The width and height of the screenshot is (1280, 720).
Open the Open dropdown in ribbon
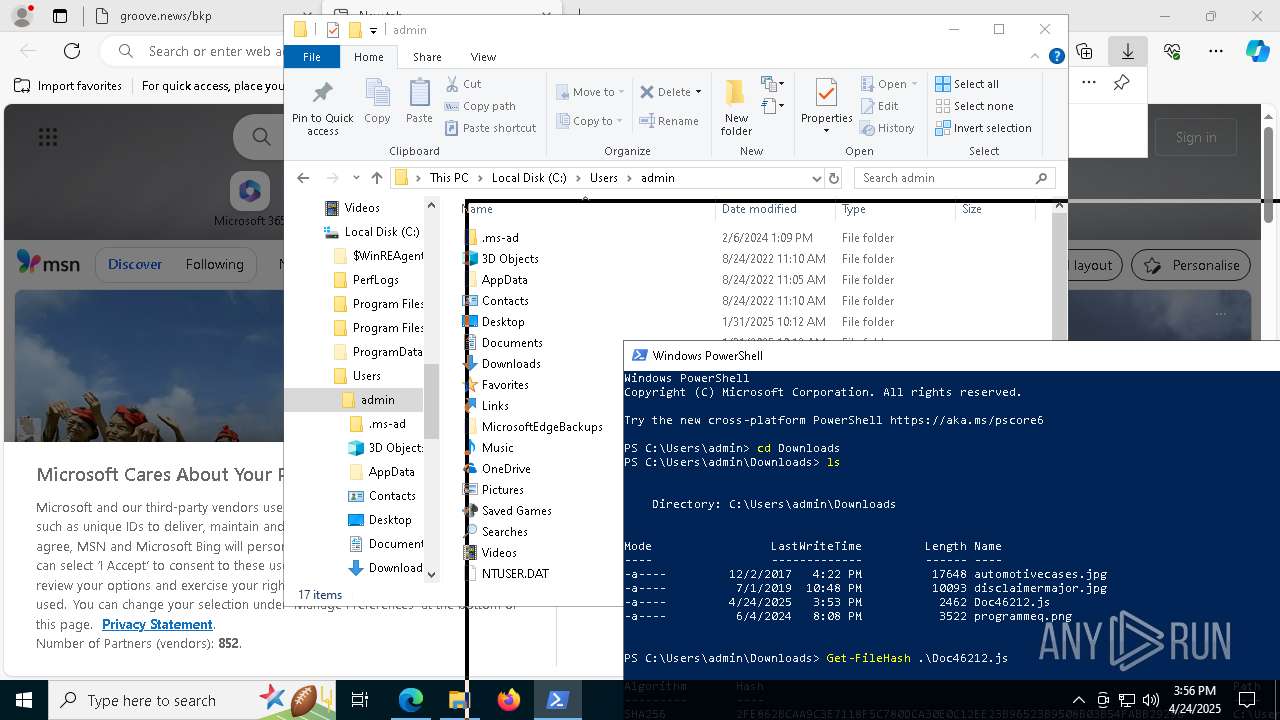888,84
